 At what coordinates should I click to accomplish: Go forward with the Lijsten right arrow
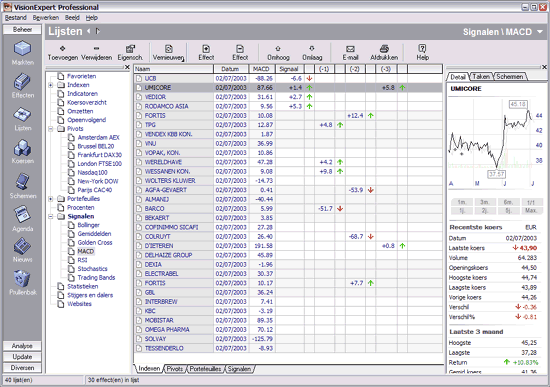pos(98,31)
